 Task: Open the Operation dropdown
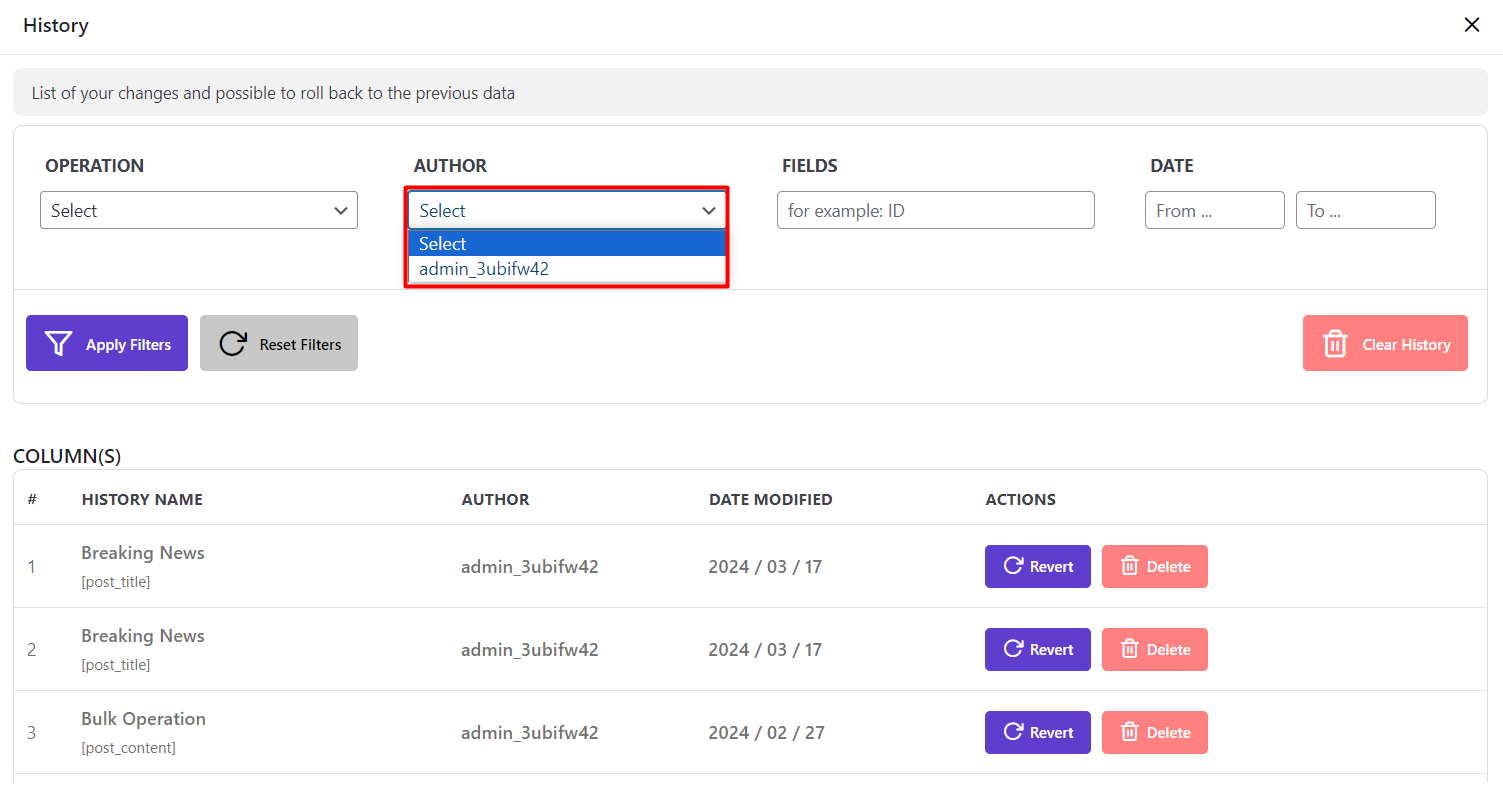[198, 211]
